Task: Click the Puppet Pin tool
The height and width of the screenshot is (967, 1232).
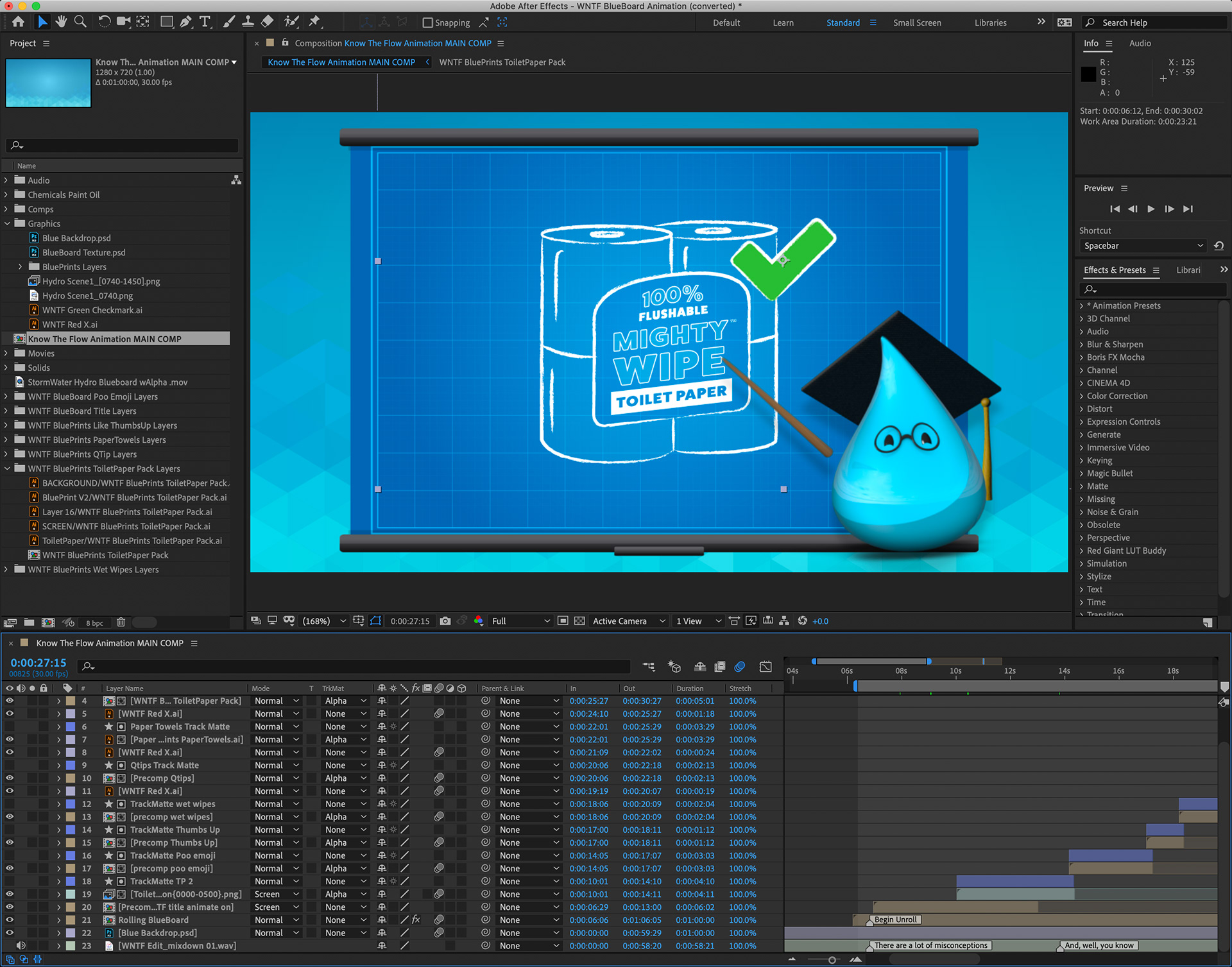Action: tap(314, 22)
